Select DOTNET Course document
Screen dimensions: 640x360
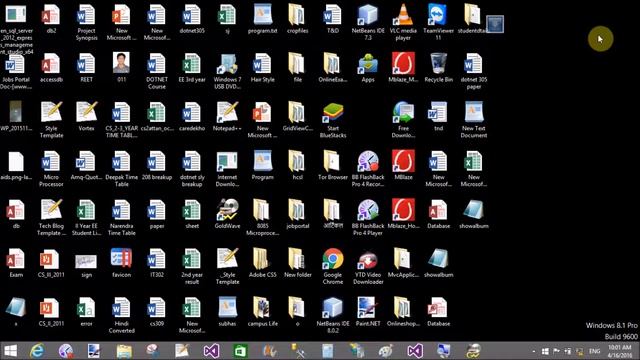click(x=157, y=71)
